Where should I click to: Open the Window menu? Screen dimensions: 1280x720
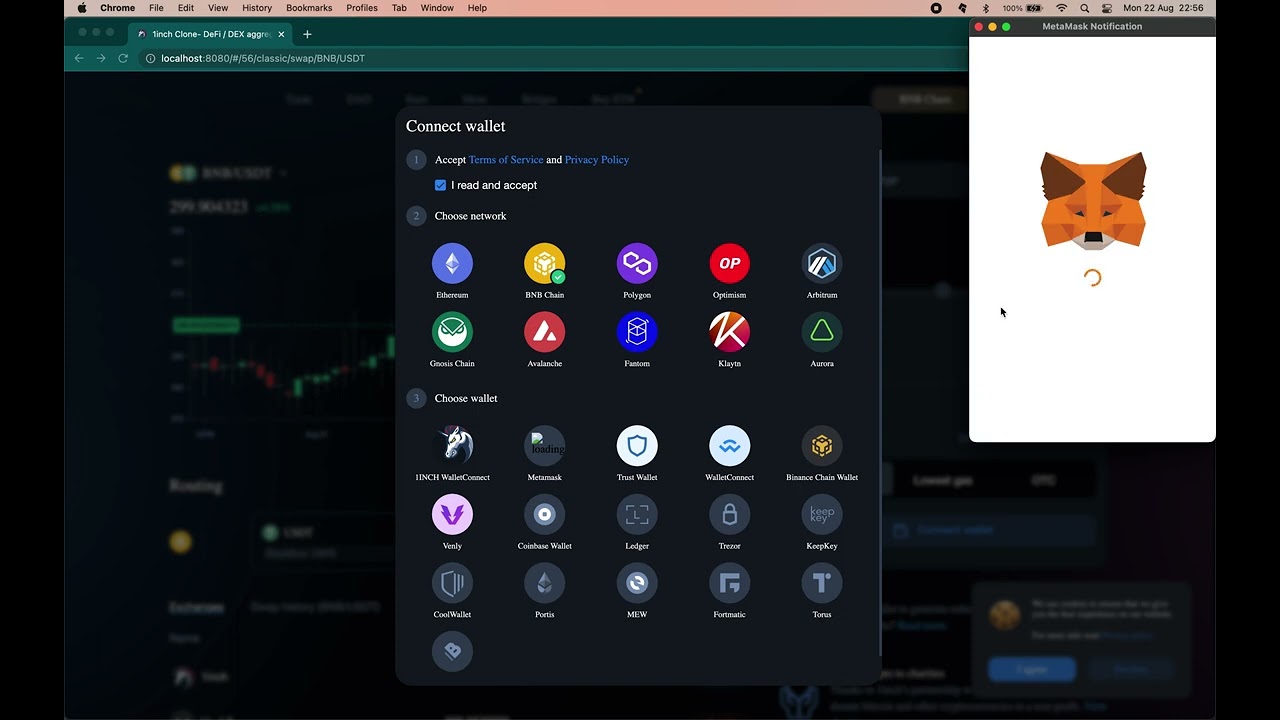437,8
